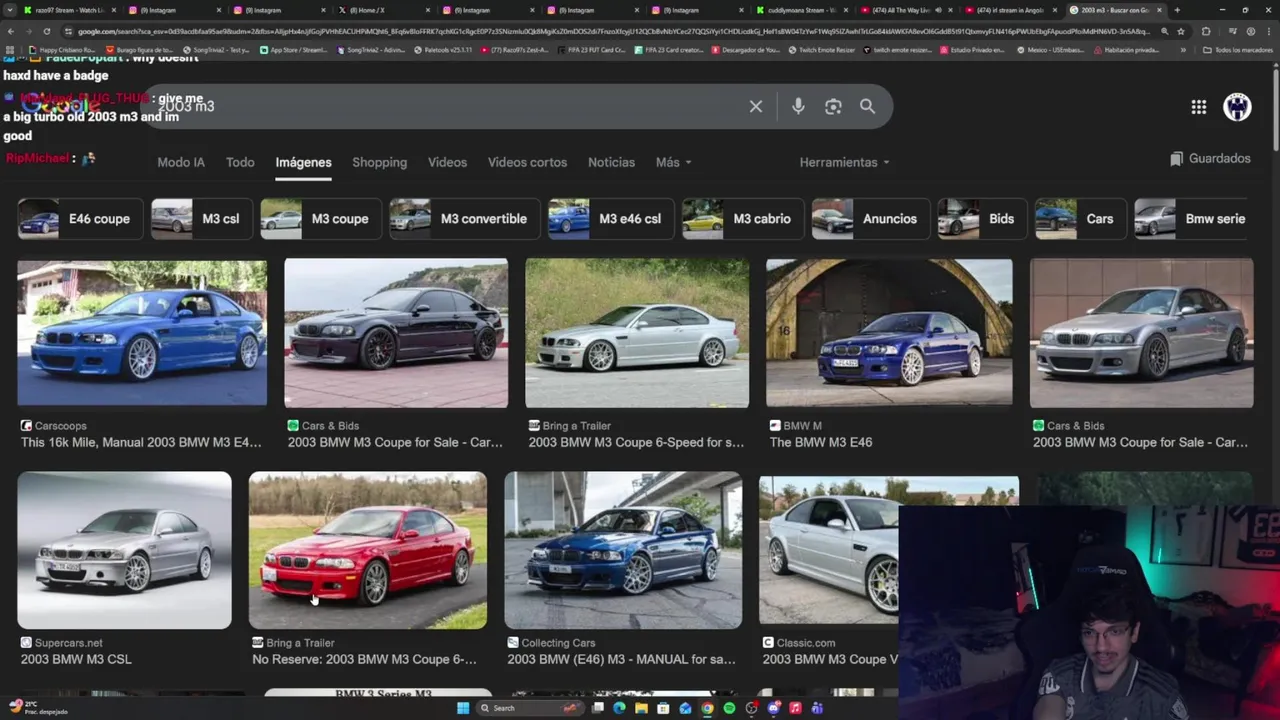The width and height of the screenshot is (1280, 720).
Task: Open the Google account profile avatar
Action: 1237,107
